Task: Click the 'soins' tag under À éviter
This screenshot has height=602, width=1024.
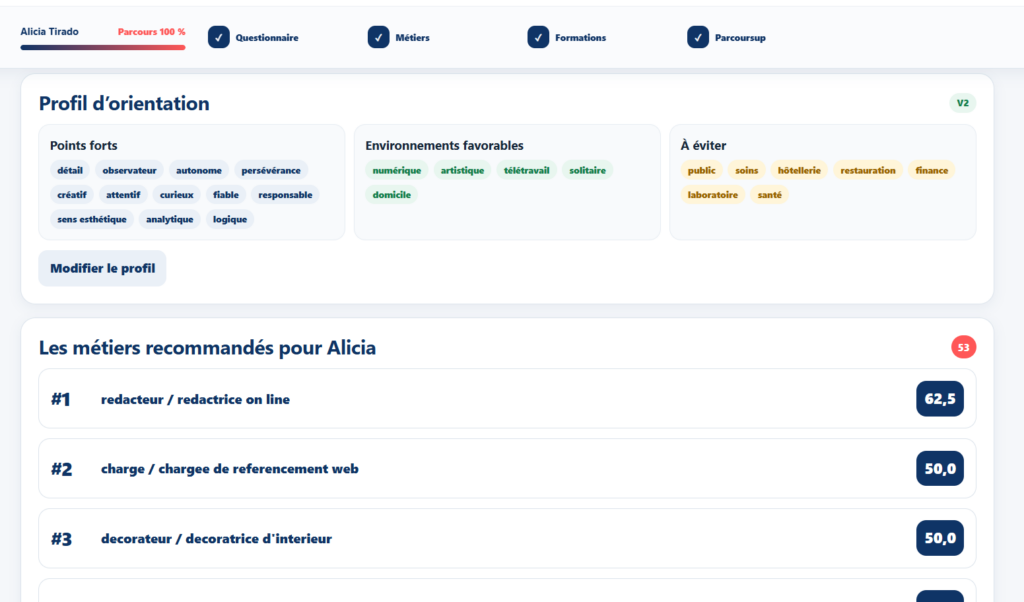Action: tap(746, 170)
